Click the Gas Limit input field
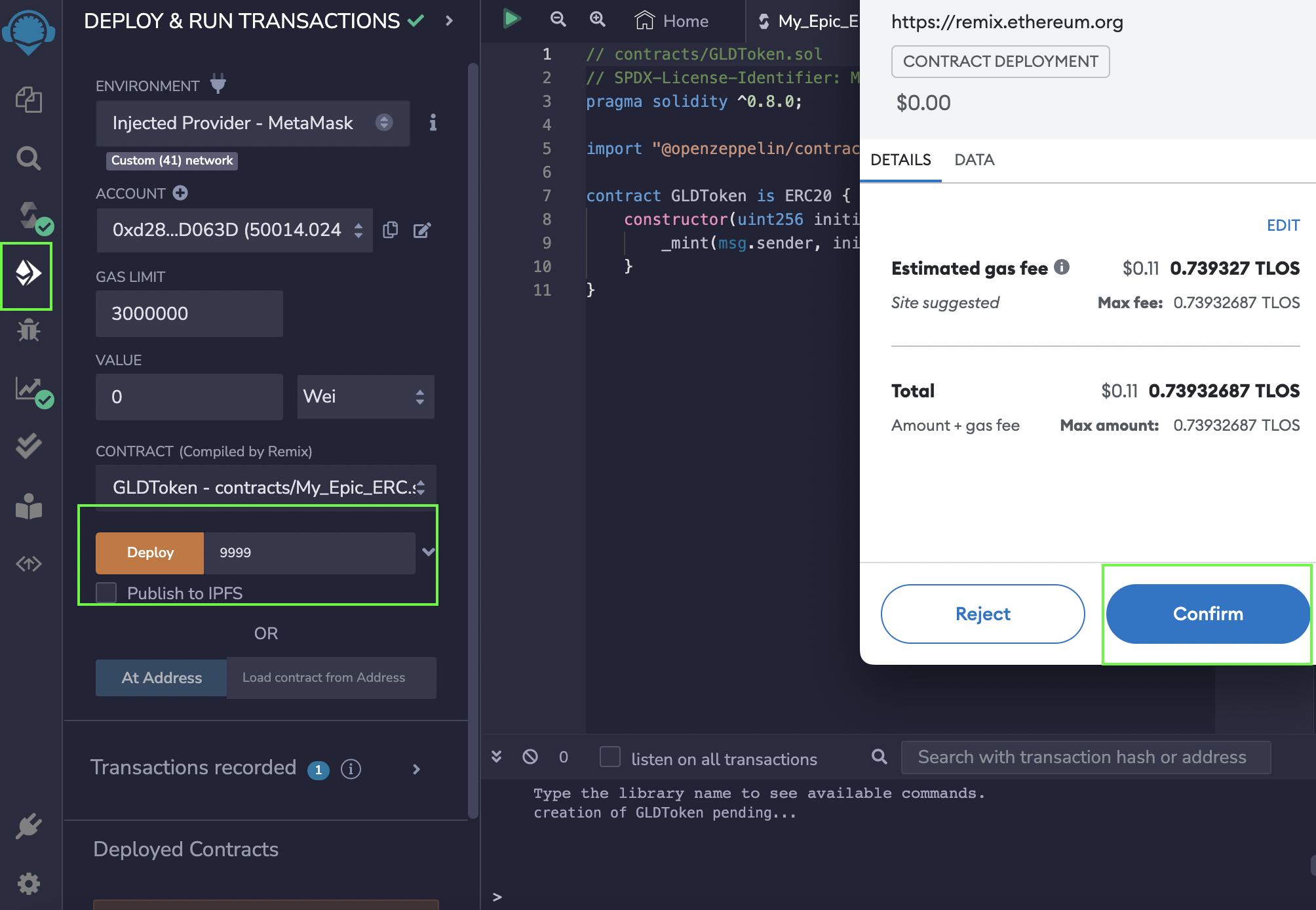This screenshot has width=1316, height=910. click(189, 313)
